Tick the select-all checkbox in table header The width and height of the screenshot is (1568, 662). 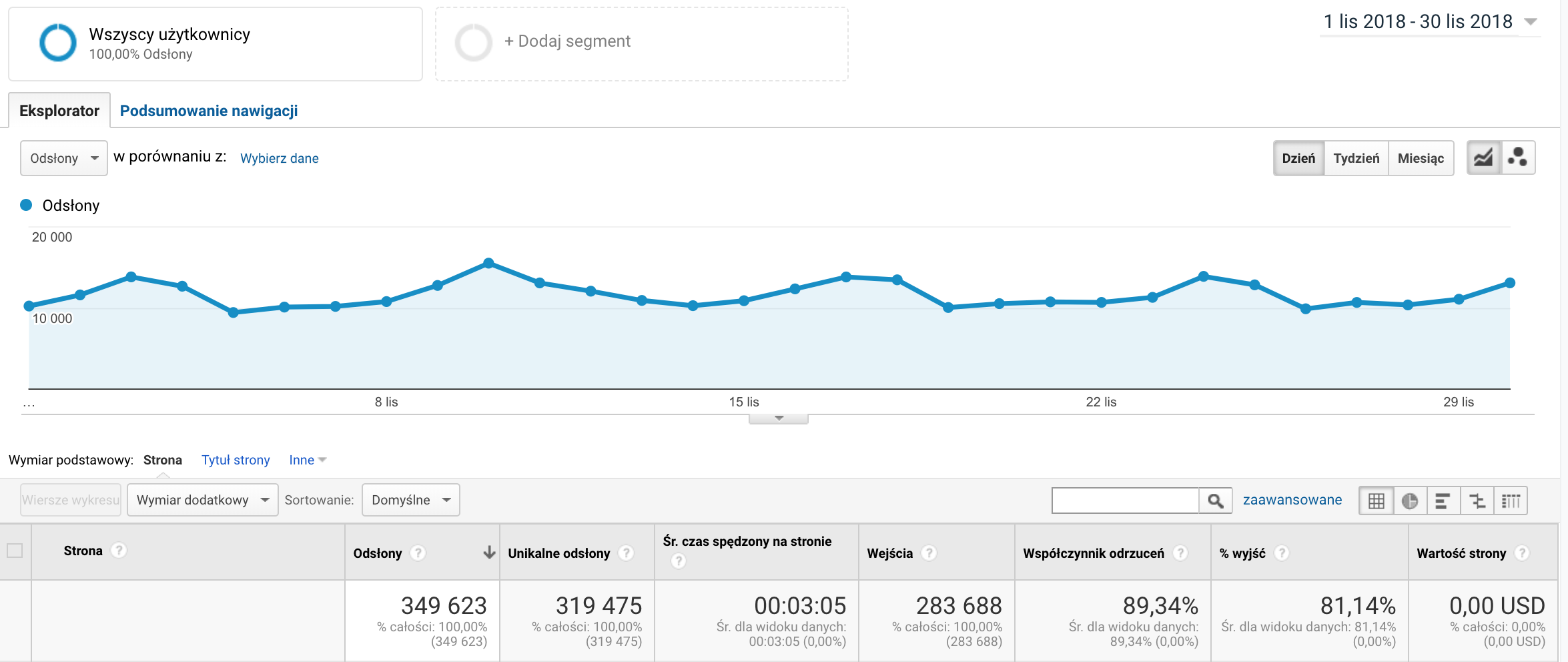click(15, 551)
